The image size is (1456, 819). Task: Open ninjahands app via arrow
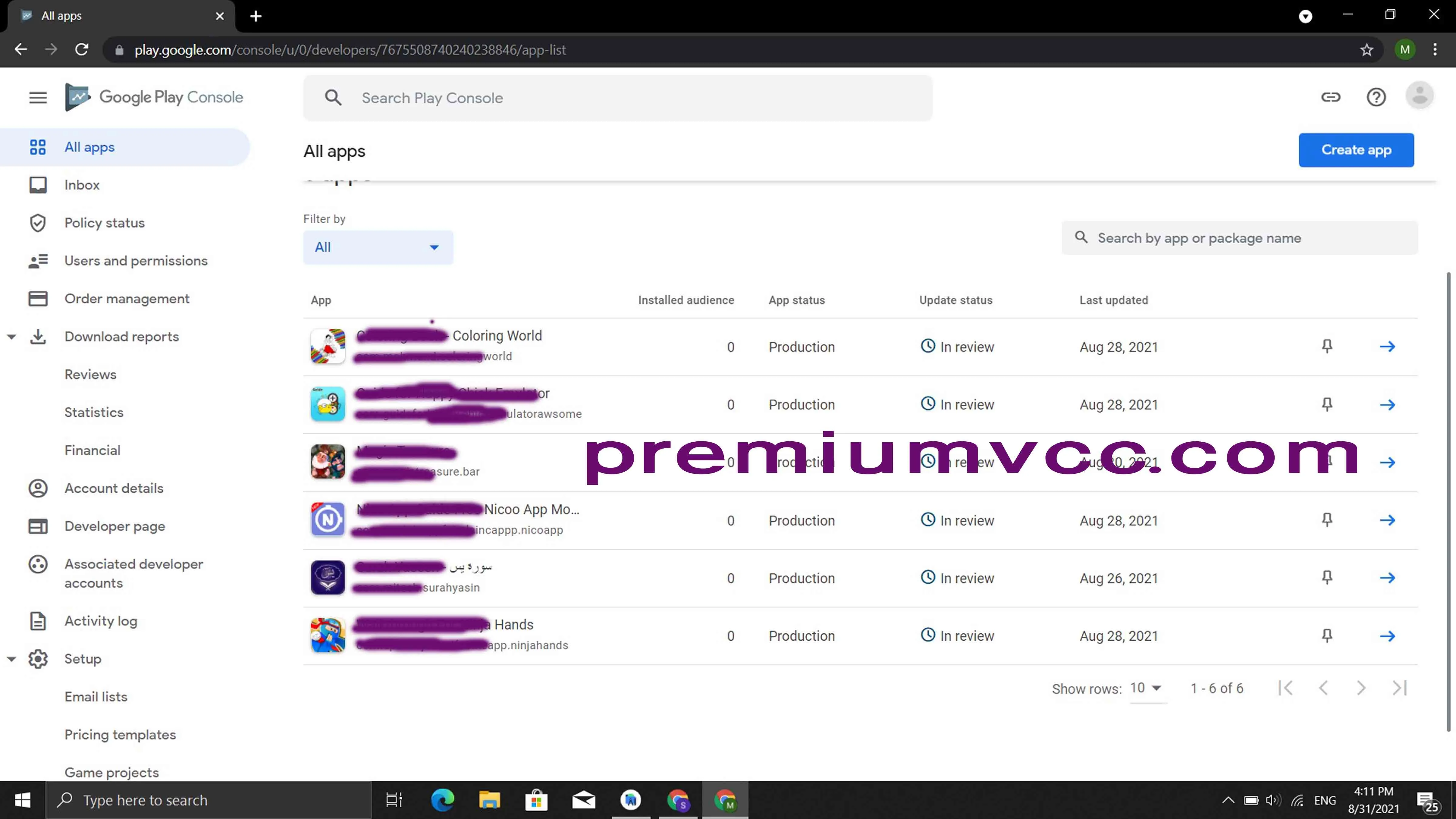(x=1387, y=636)
